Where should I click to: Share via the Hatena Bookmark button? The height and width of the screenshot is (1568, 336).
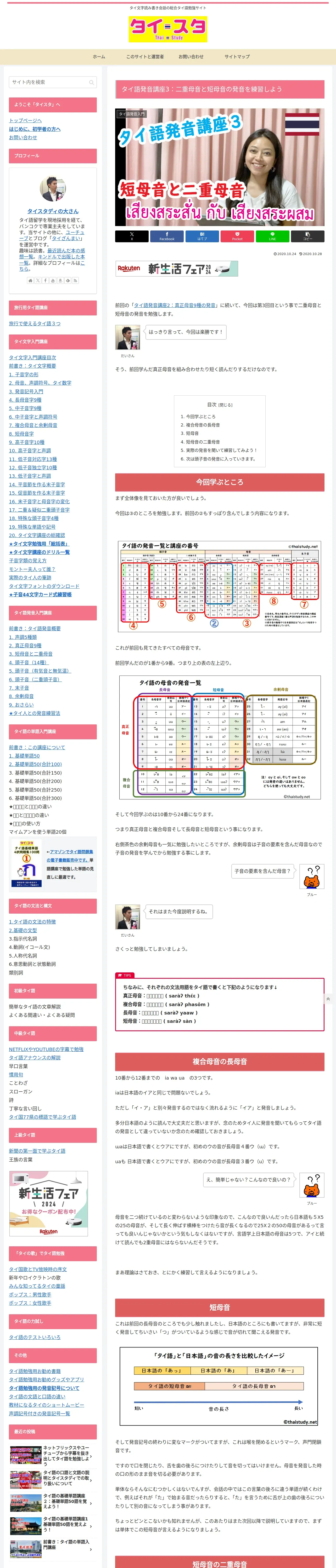(x=202, y=236)
